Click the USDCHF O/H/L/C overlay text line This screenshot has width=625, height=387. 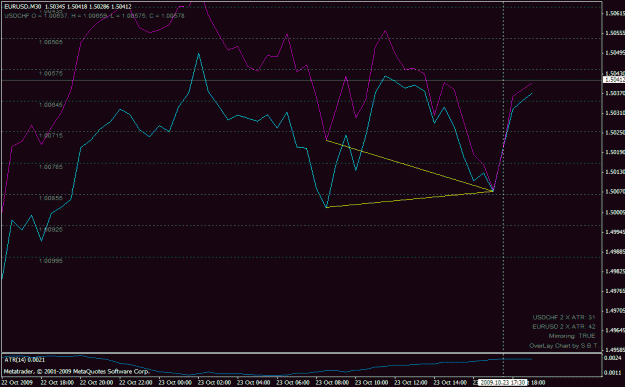pyautogui.click(x=94, y=16)
